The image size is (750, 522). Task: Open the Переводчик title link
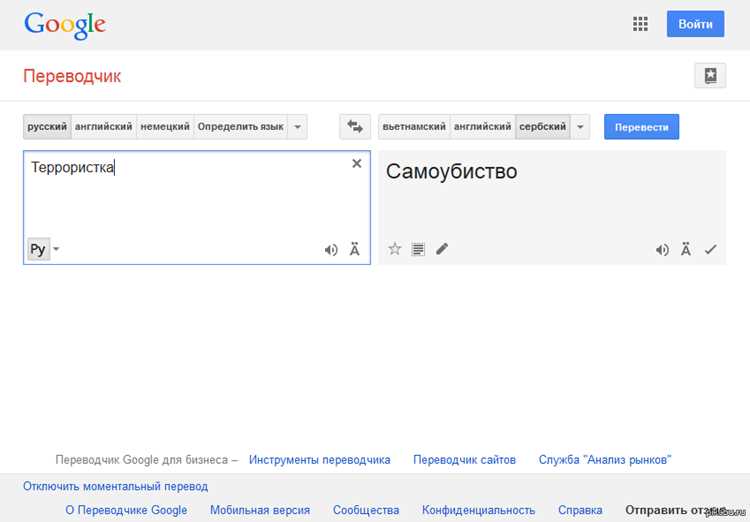(x=72, y=77)
